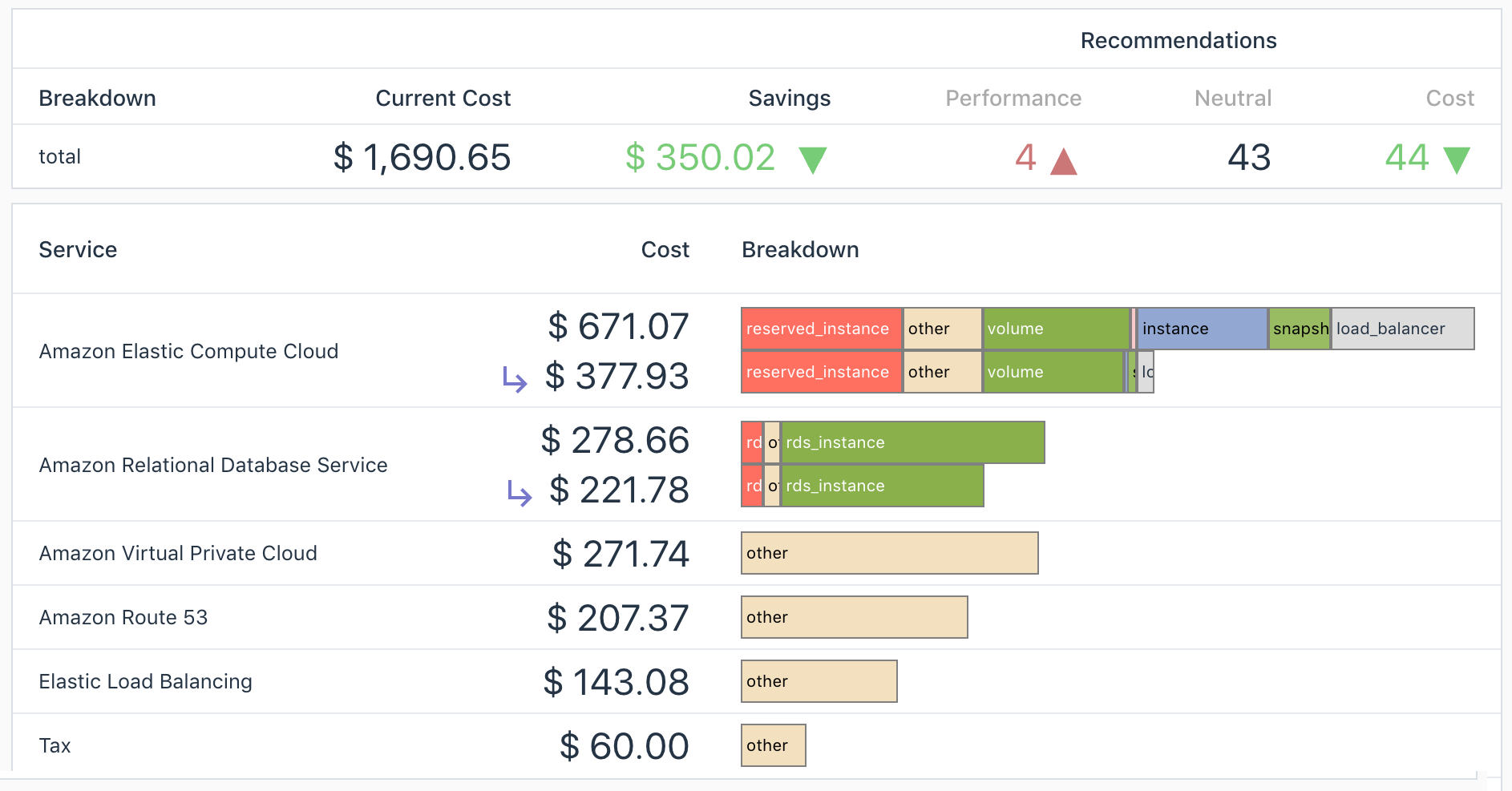Select the rds_instance segment for RDS
Image resolution: width=1512 pixels, height=791 pixels.
click(913, 442)
